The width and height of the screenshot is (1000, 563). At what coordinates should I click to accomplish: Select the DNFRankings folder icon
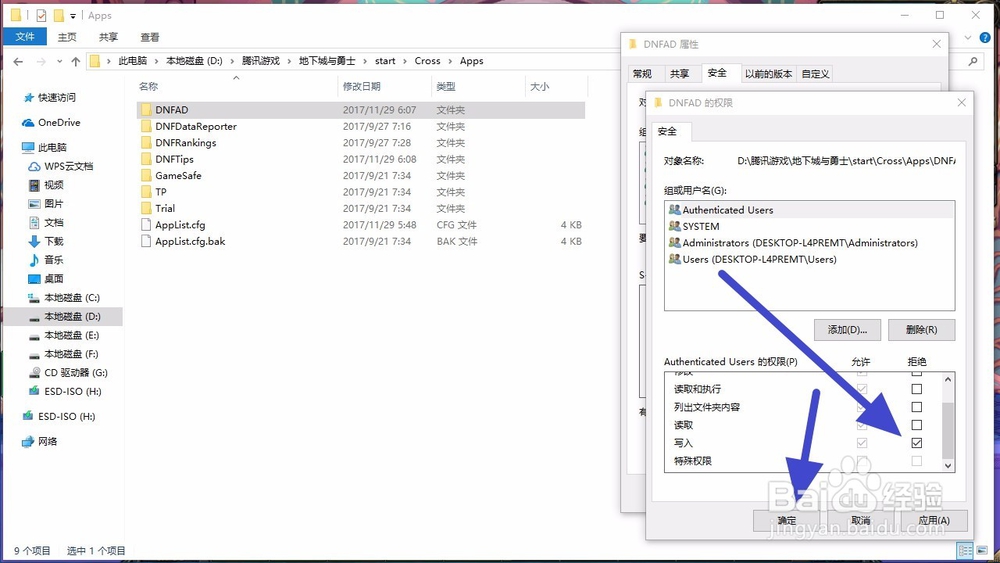pos(146,143)
